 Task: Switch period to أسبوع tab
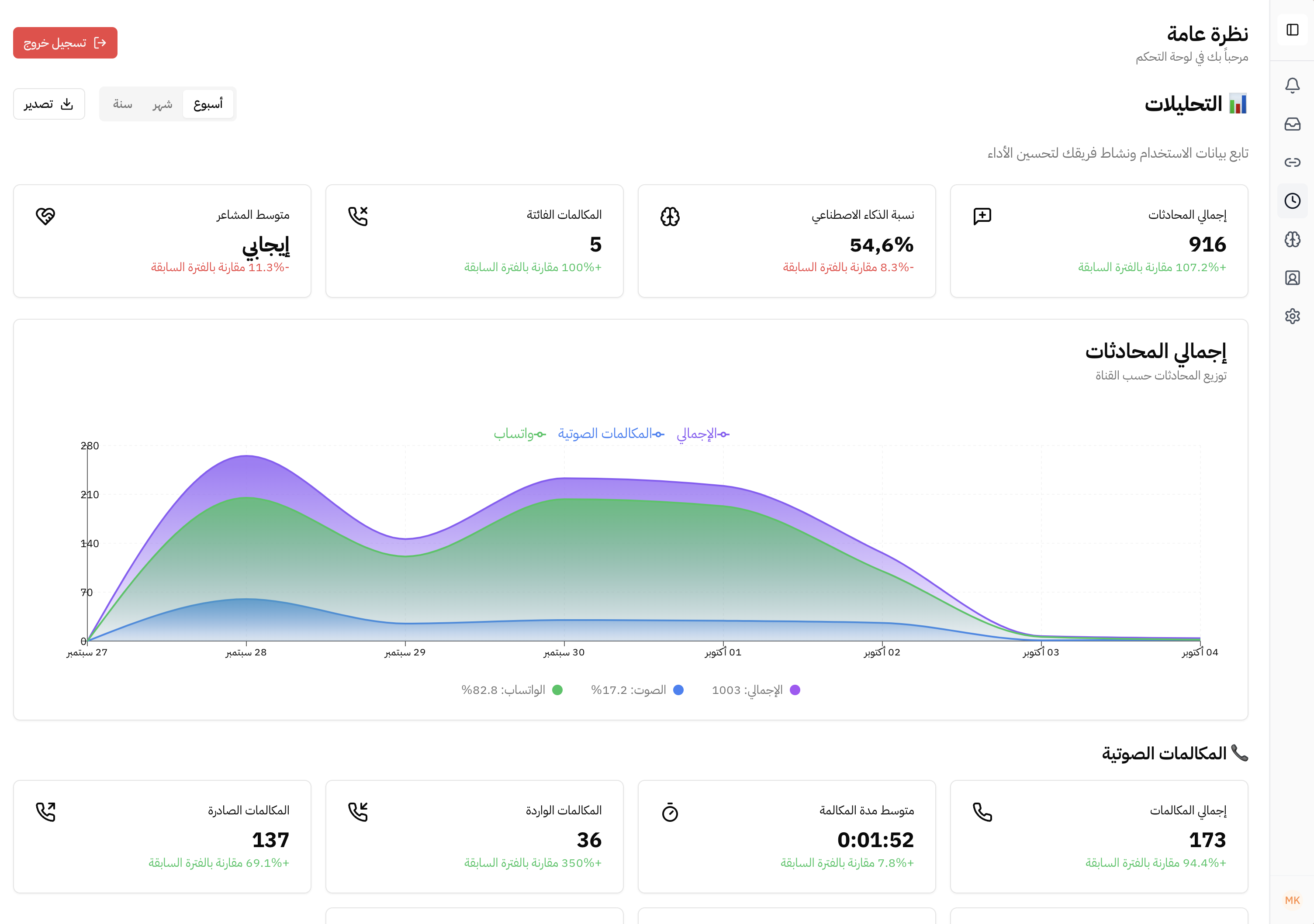(208, 104)
